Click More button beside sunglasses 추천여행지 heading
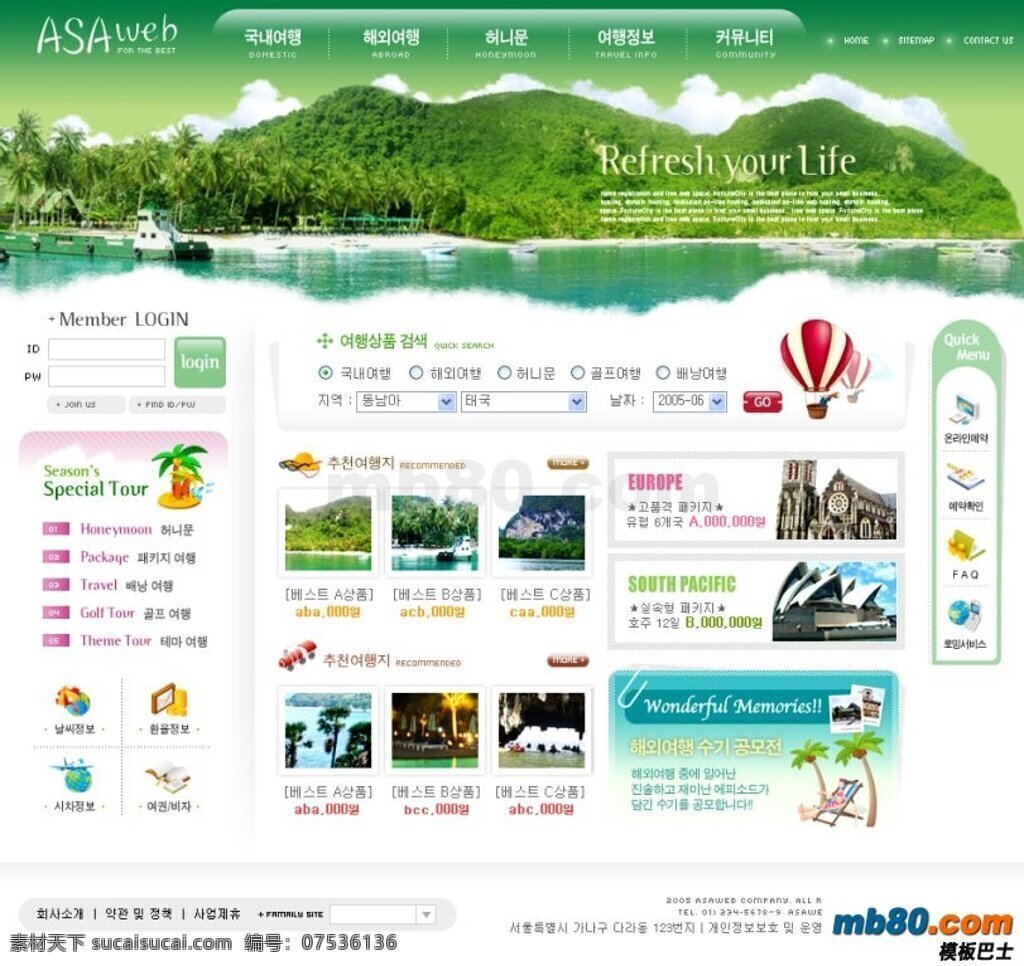The image size is (1024, 966). 568,463
